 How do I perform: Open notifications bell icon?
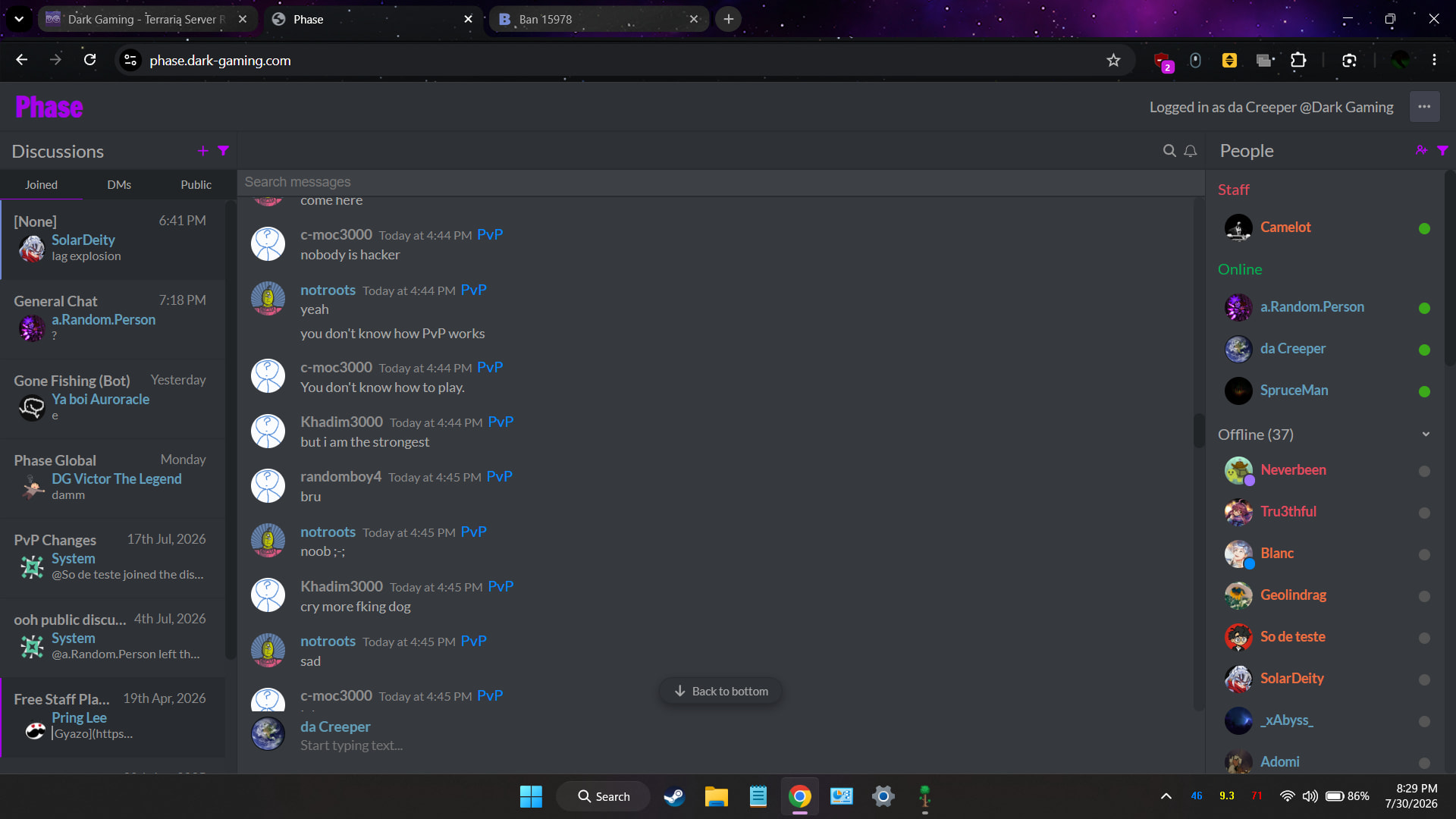tap(1191, 151)
